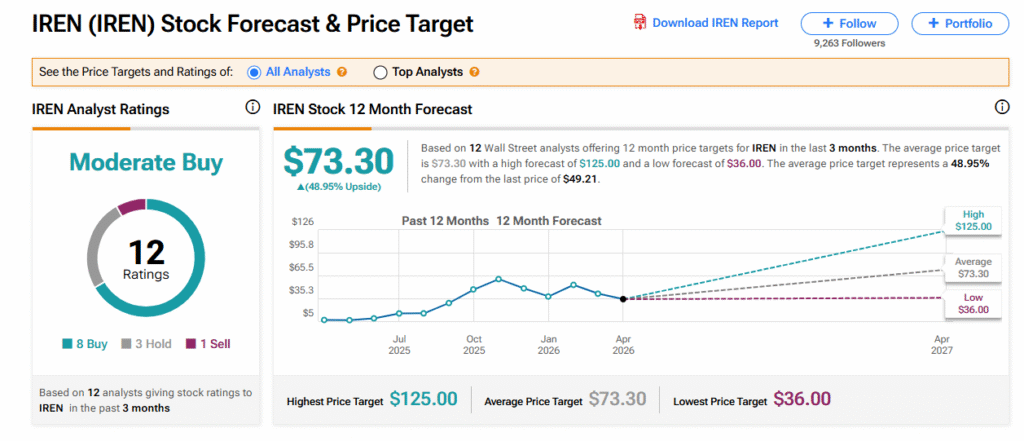Click info icon at right of 12 Month Forecast

tap(1002, 108)
